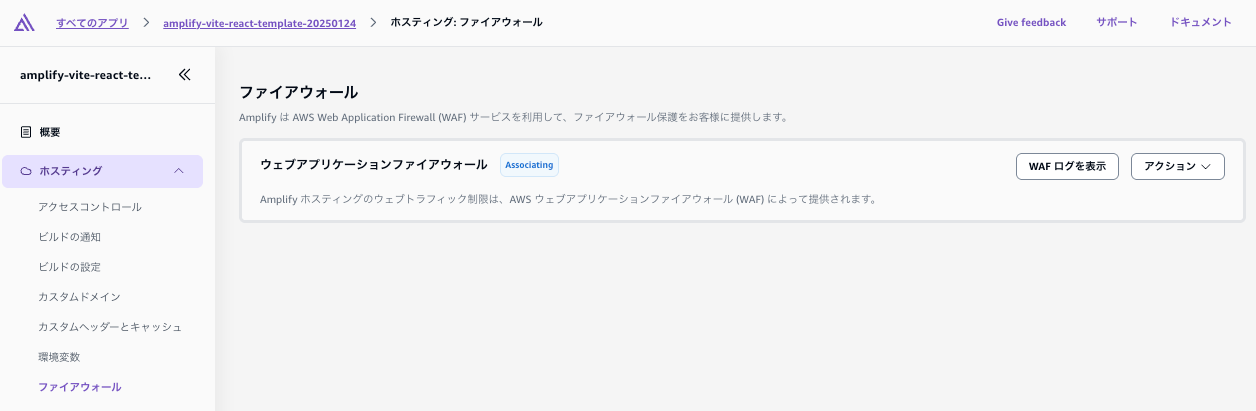Image resolution: width=1256 pixels, height=411 pixels.
Task: Collapse the ホスティング section chevron
Action: coord(179,171)
